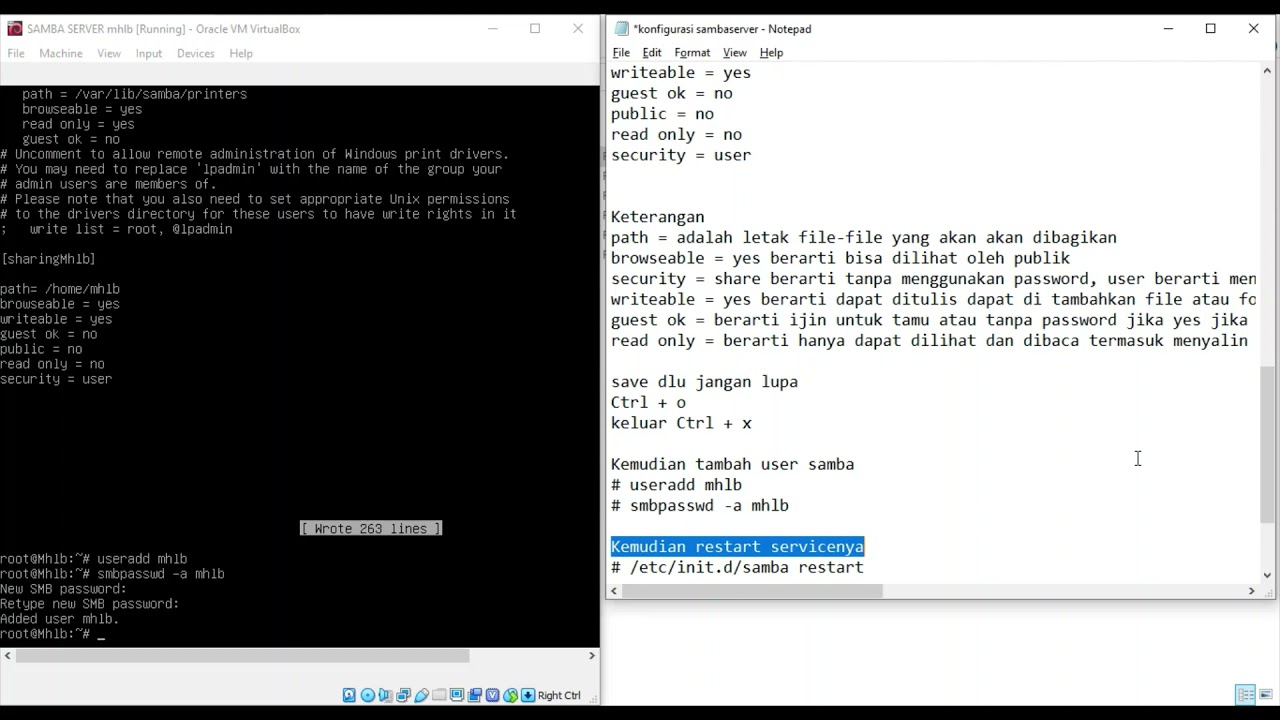Screen dimensions: 1280x720
Task: Click Notepad scroll up arrow
Action: (1268, 71)
